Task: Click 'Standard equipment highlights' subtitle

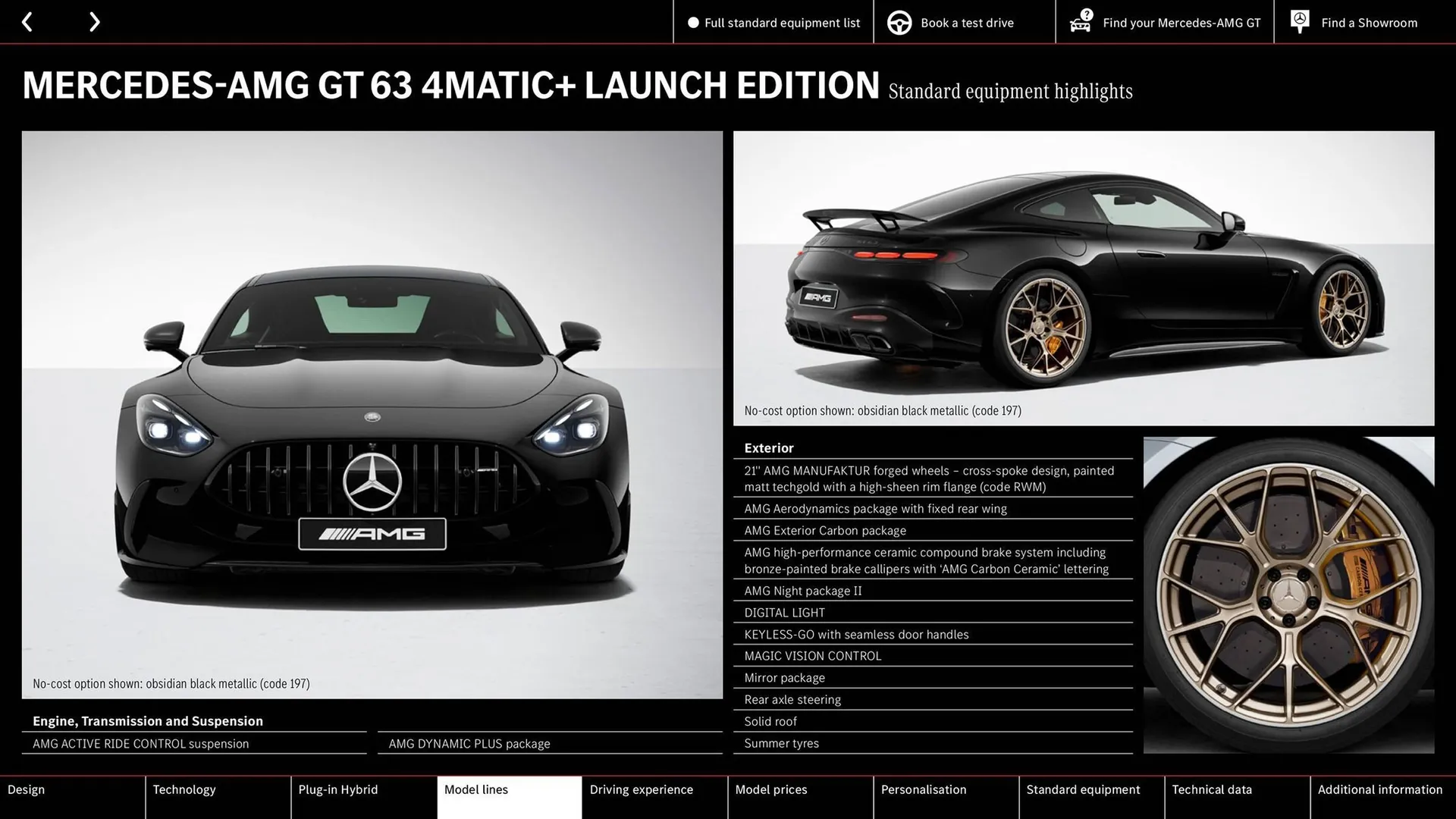Action: tap(1010, 91)
